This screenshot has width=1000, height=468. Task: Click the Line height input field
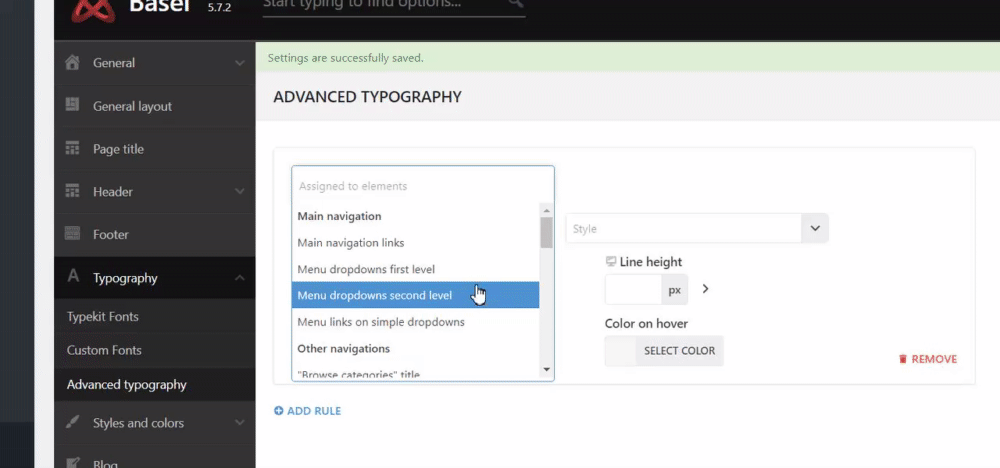click(633, 290)
